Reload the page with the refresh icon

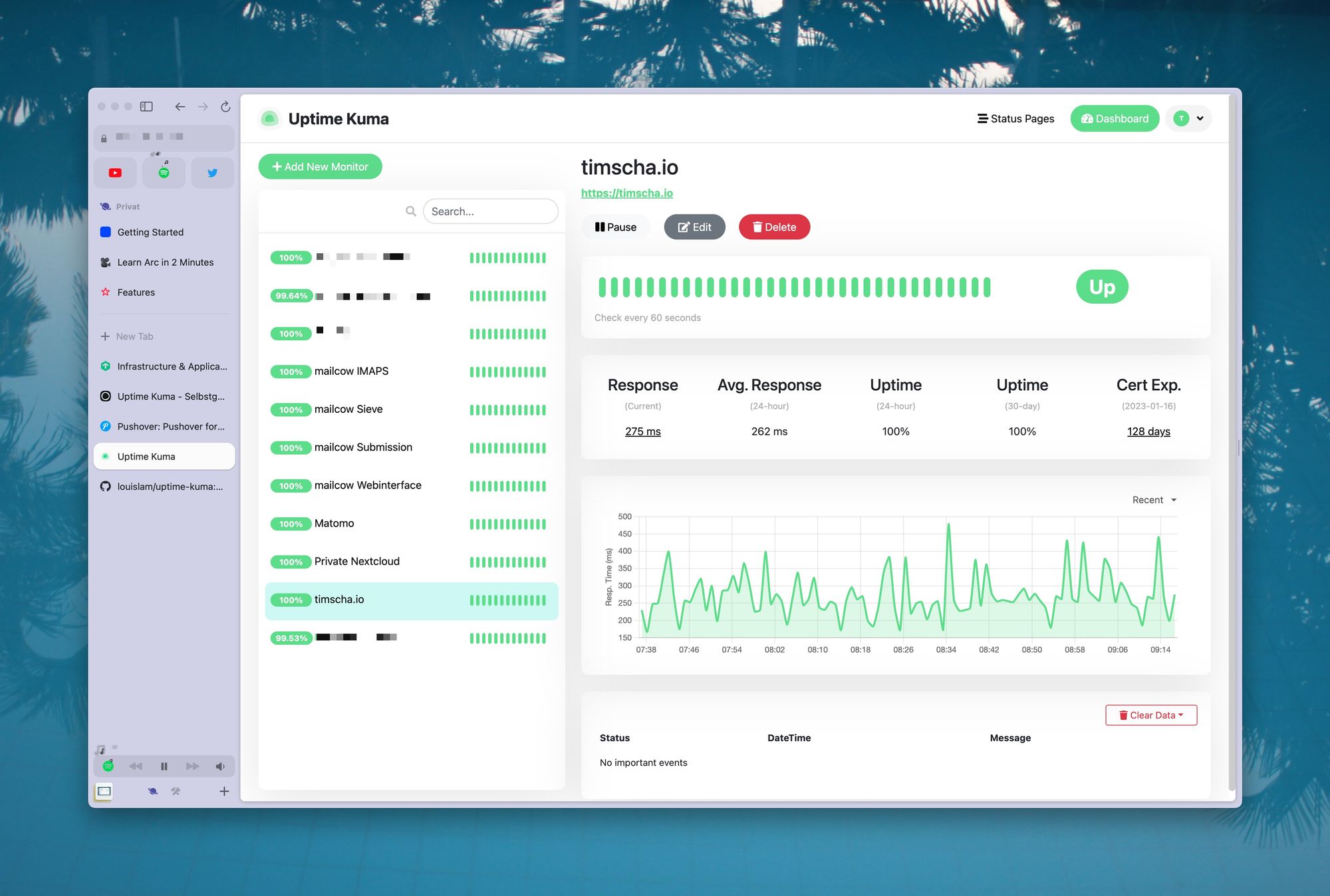pos(225,106)
